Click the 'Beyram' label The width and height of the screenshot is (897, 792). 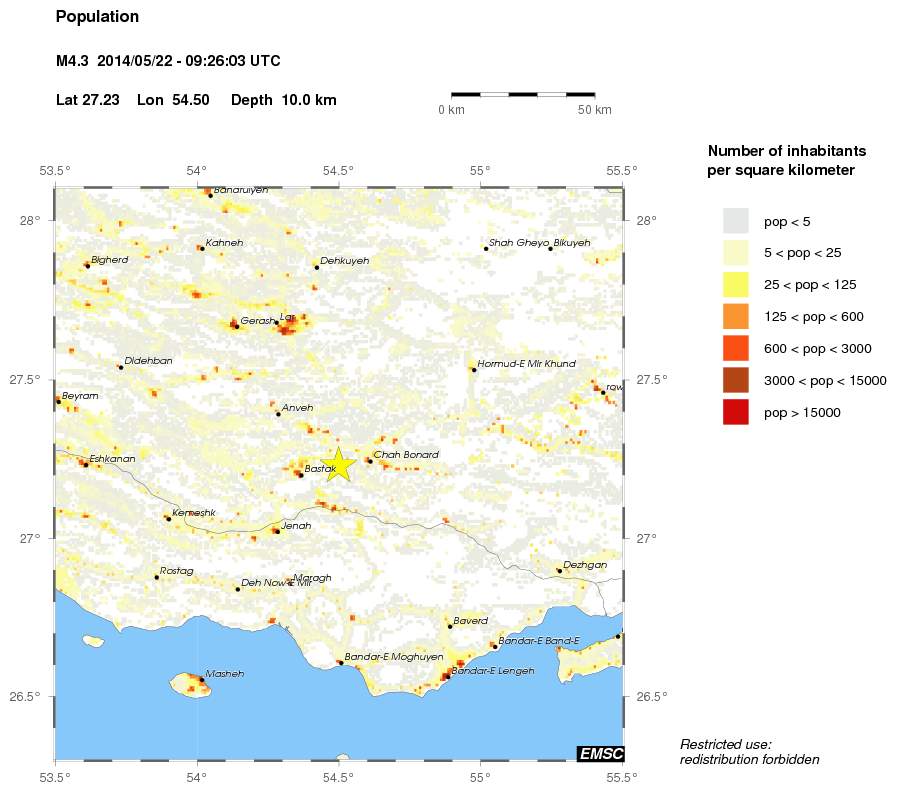(x=80, y=396)
